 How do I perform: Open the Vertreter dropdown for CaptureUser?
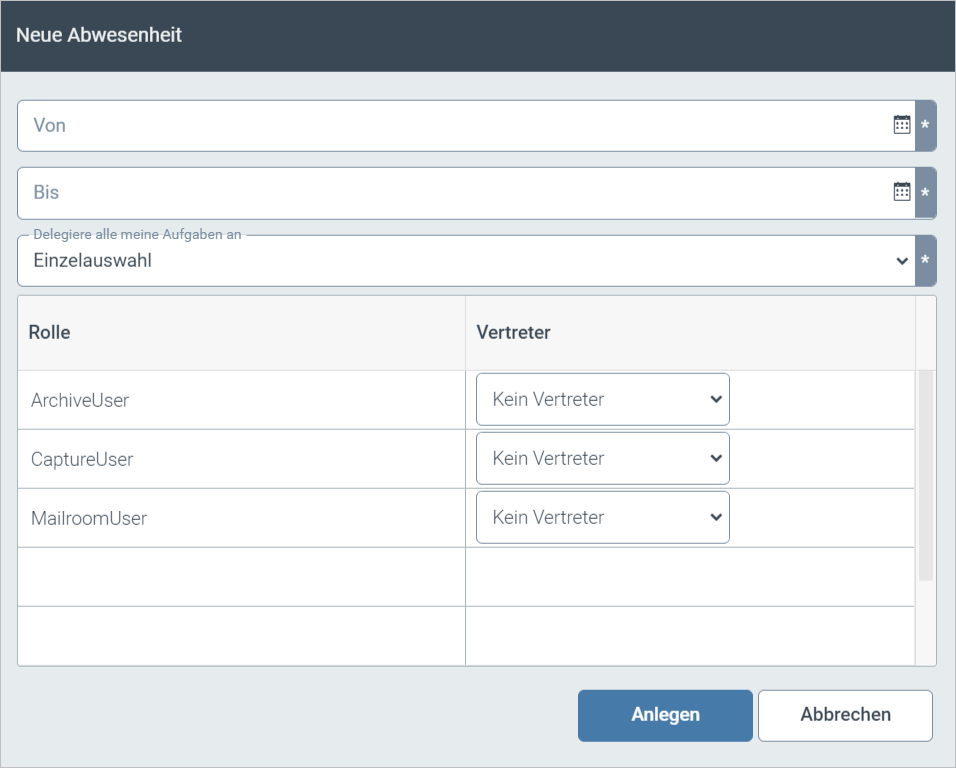click(602, 459)
